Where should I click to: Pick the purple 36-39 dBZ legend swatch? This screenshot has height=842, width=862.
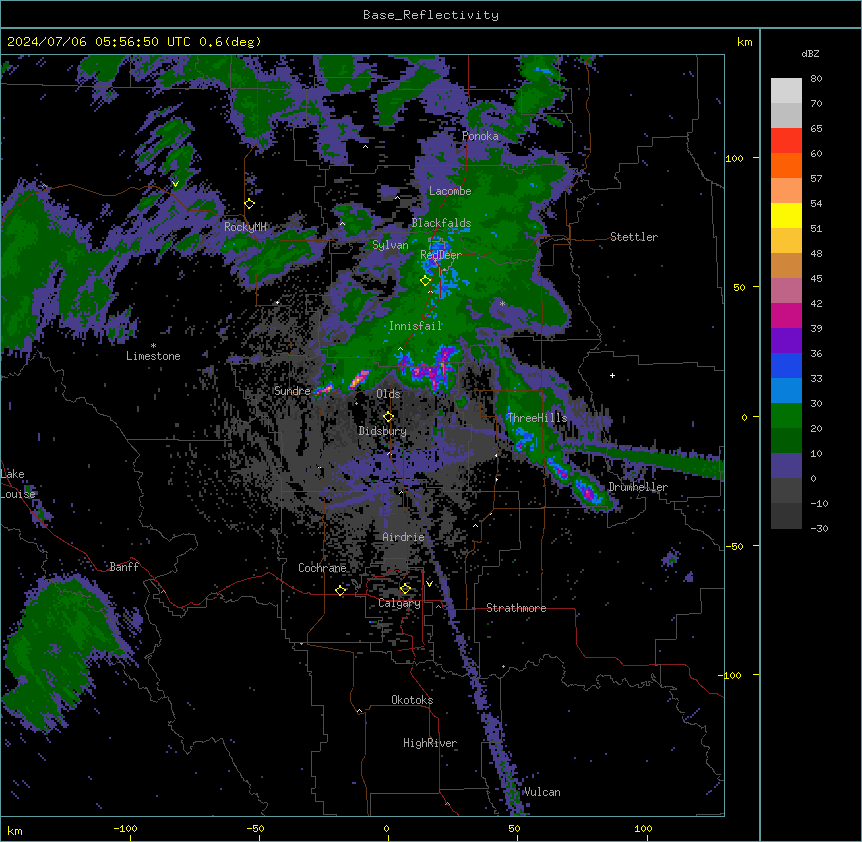(x=786, y=341)
